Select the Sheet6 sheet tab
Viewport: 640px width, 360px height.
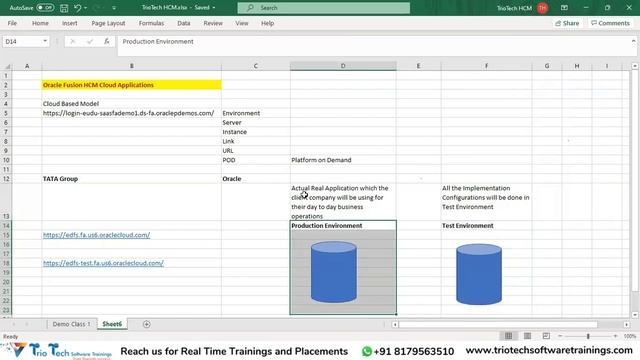coord(112,324)
